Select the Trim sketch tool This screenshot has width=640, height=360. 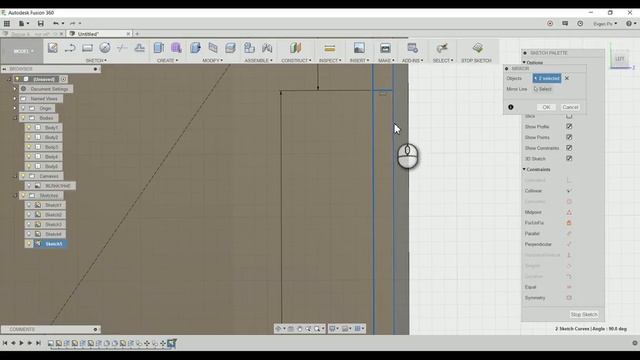(122, 48)
